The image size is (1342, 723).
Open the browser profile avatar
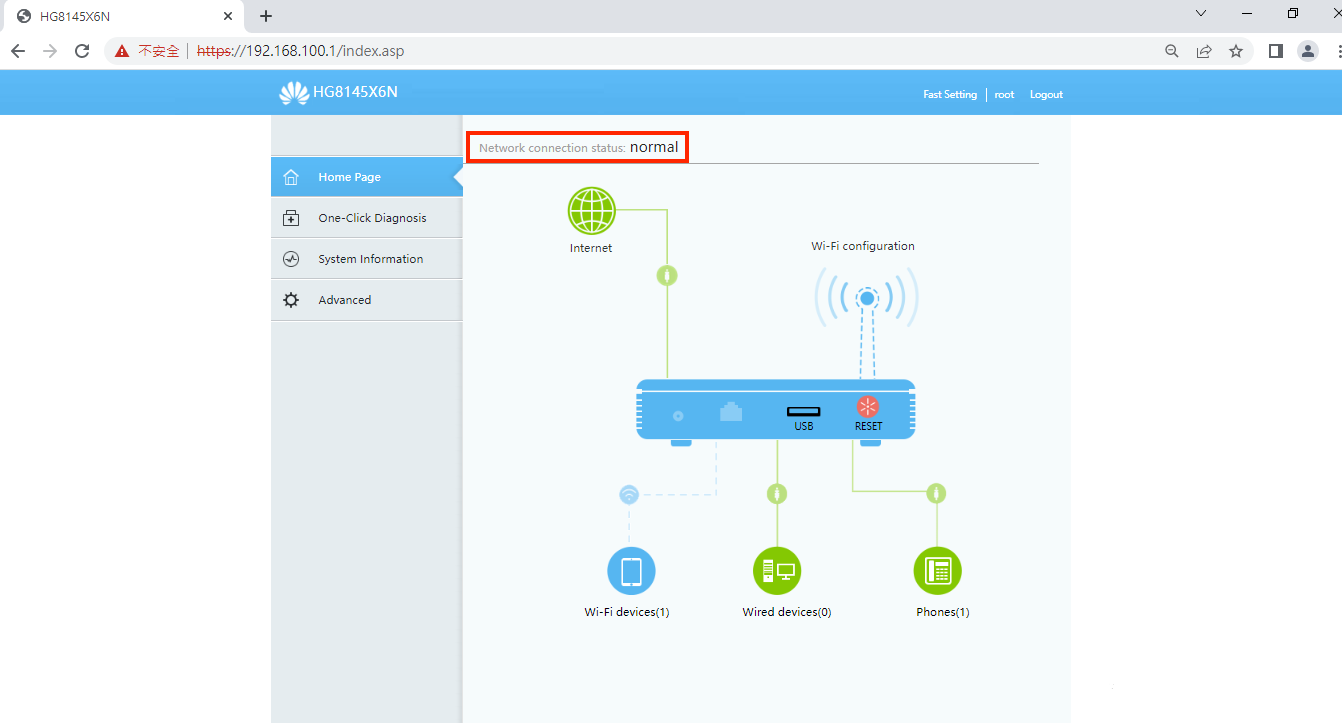(x=1308, y=51)
